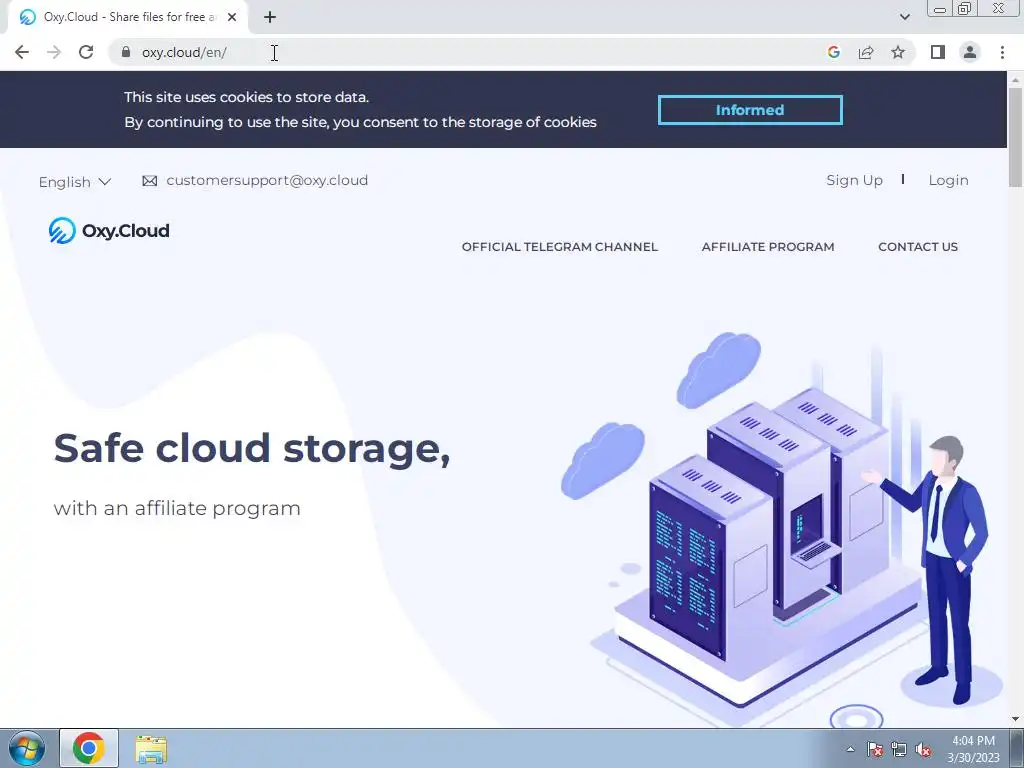The image size is (1024, 768).
Task: Share this page via share icon
Action: [x=866, y=52]
